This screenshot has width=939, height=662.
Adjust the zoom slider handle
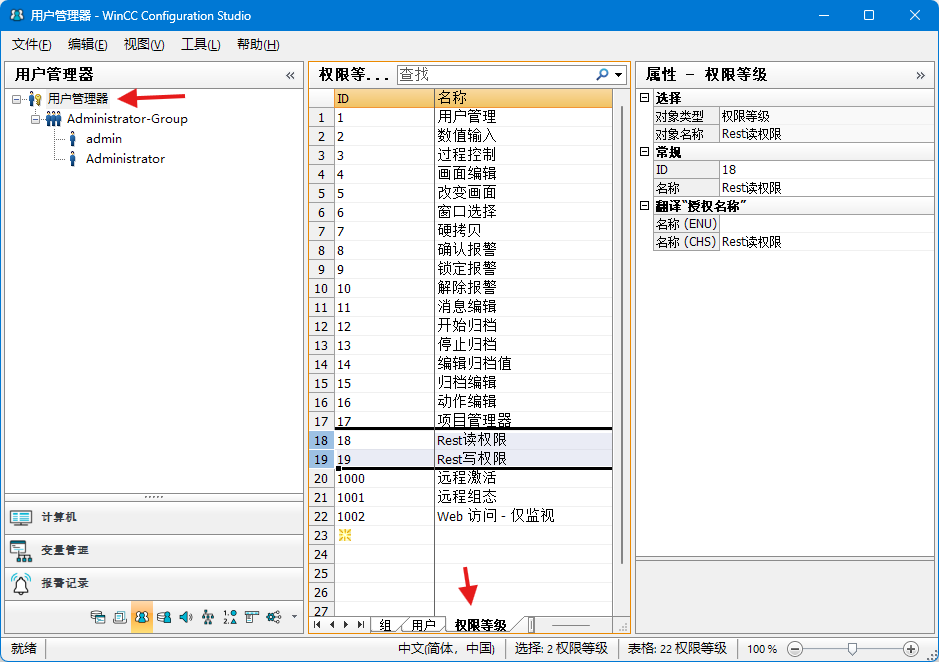tap(852, 649)
